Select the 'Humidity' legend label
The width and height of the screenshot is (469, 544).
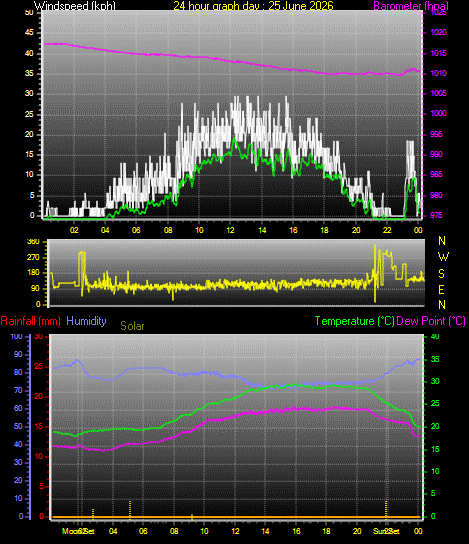click(x=86, y=321)
